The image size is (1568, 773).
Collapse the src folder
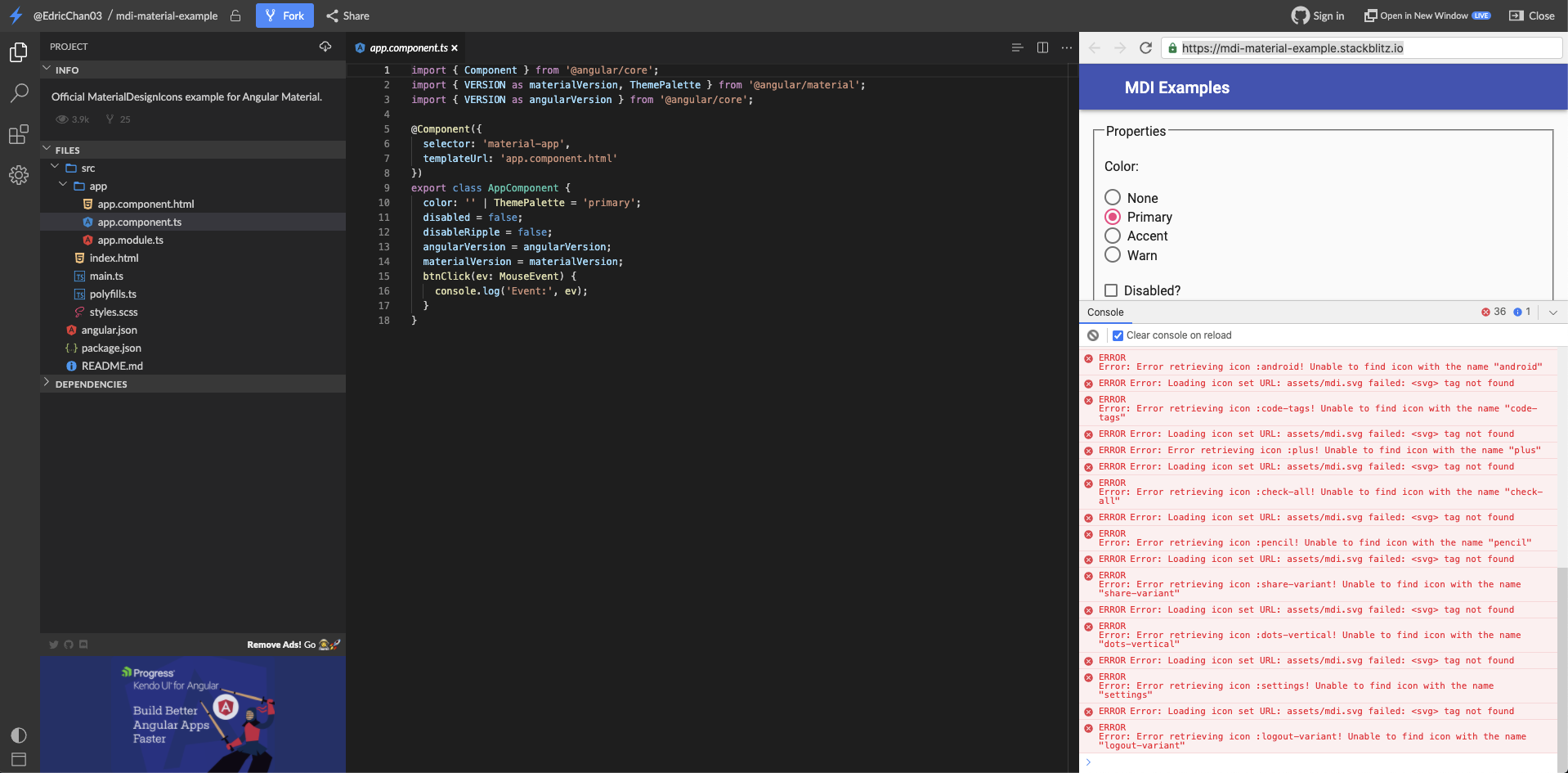click(x=55, y=168)
